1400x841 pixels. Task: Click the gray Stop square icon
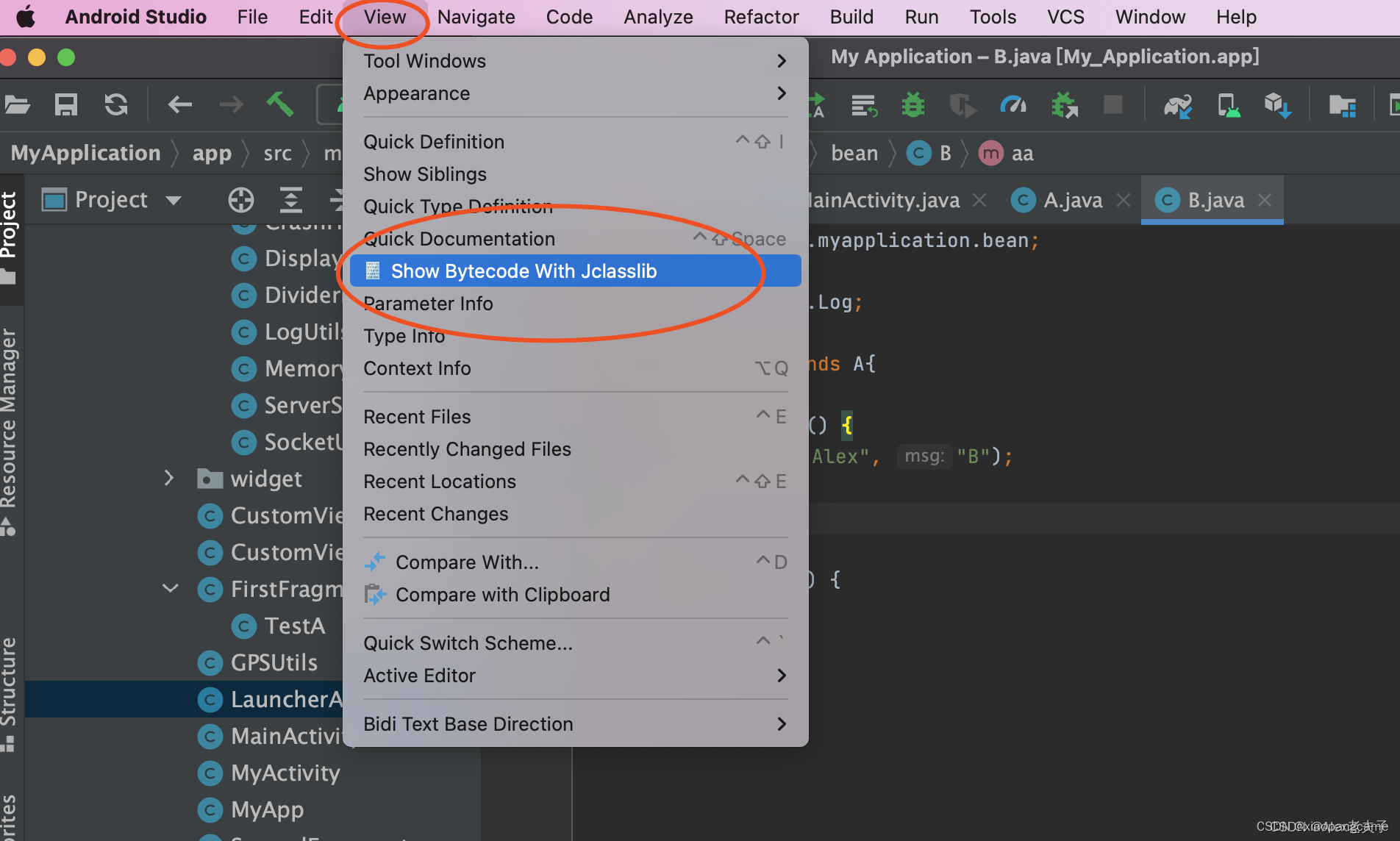1113,104
